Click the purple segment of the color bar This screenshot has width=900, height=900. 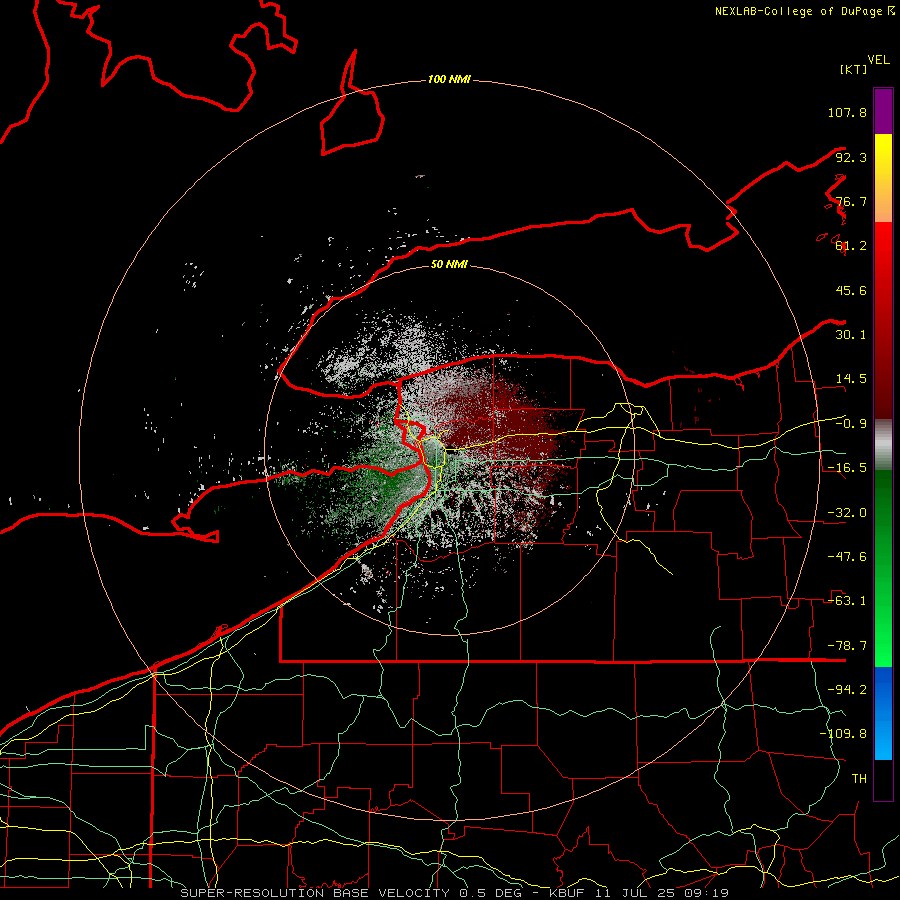pos(883,111)
